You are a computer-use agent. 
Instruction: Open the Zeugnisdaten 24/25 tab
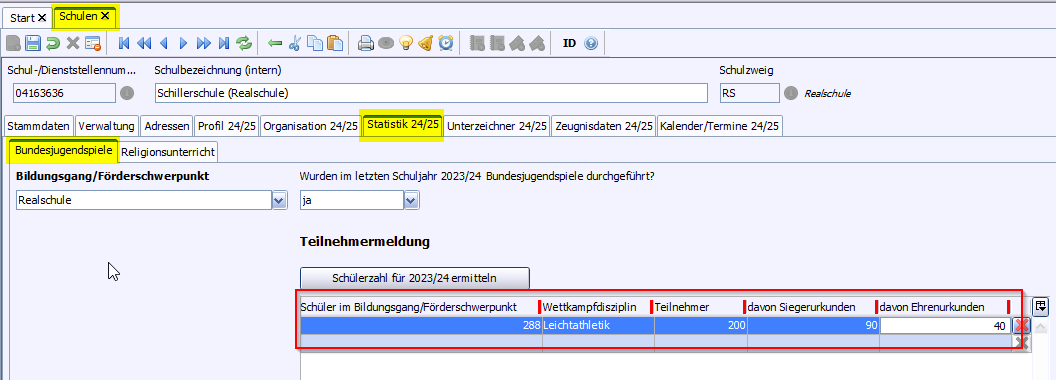(x=603, y=126)
